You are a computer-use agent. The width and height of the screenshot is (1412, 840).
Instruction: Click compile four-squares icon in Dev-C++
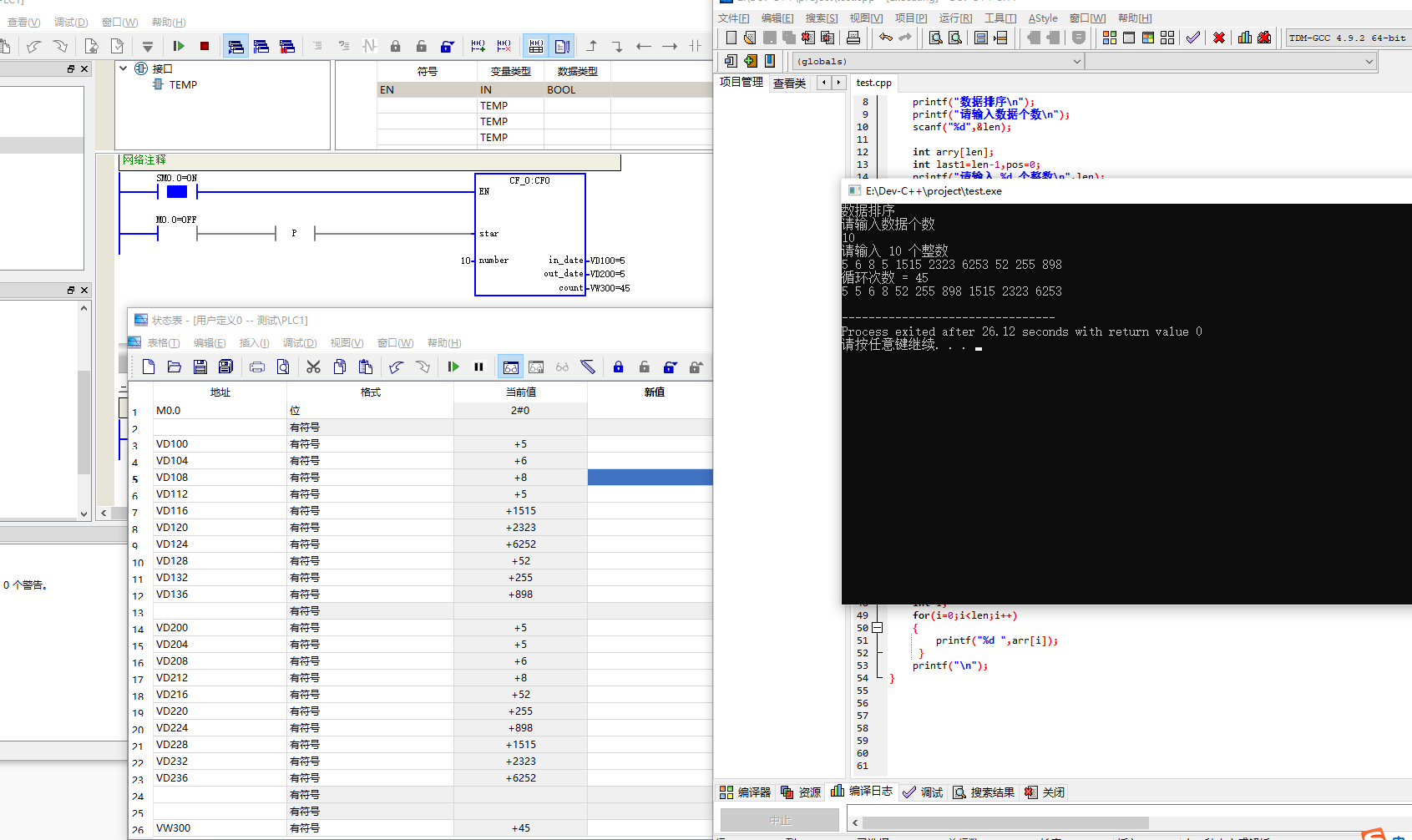coord(1110,38)
